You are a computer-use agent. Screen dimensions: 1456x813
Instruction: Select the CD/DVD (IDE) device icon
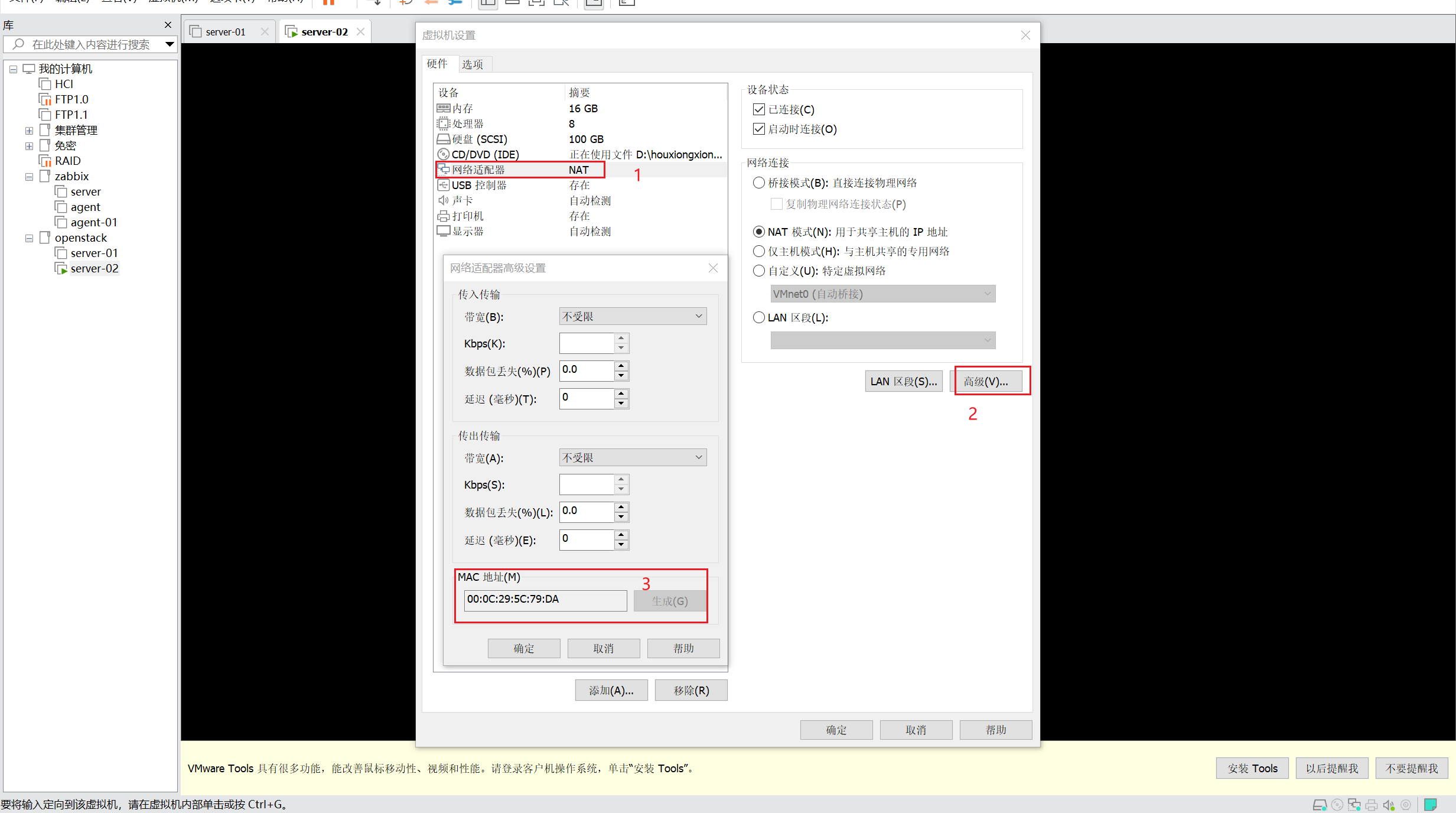[x=443, y=154]
